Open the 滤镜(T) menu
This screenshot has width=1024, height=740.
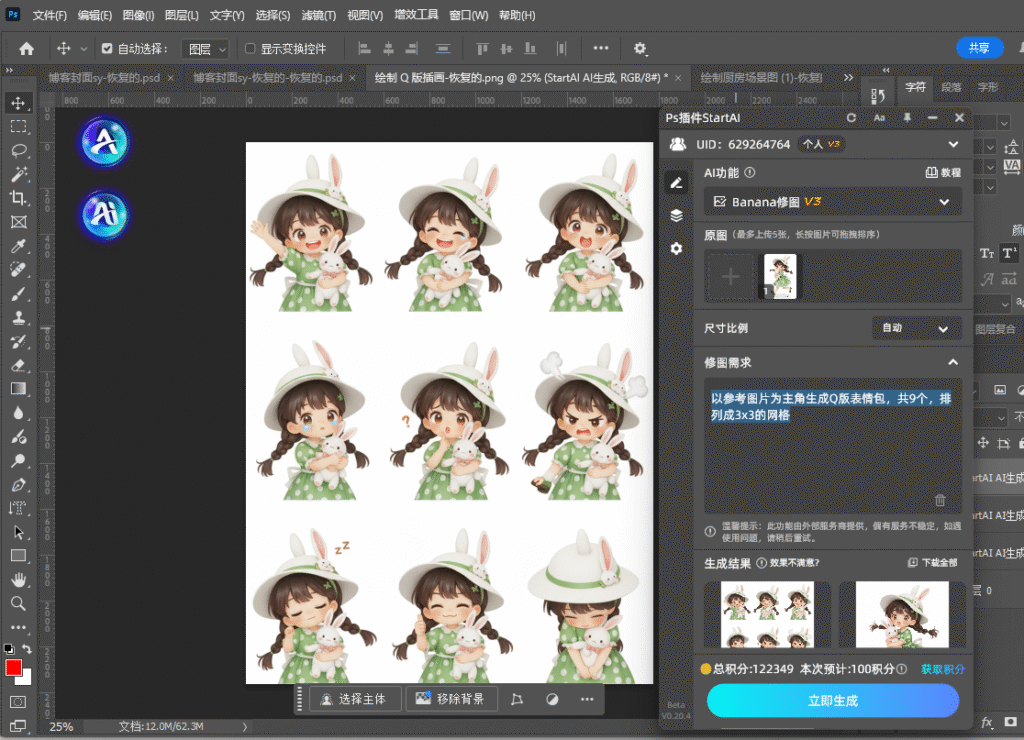316,16
